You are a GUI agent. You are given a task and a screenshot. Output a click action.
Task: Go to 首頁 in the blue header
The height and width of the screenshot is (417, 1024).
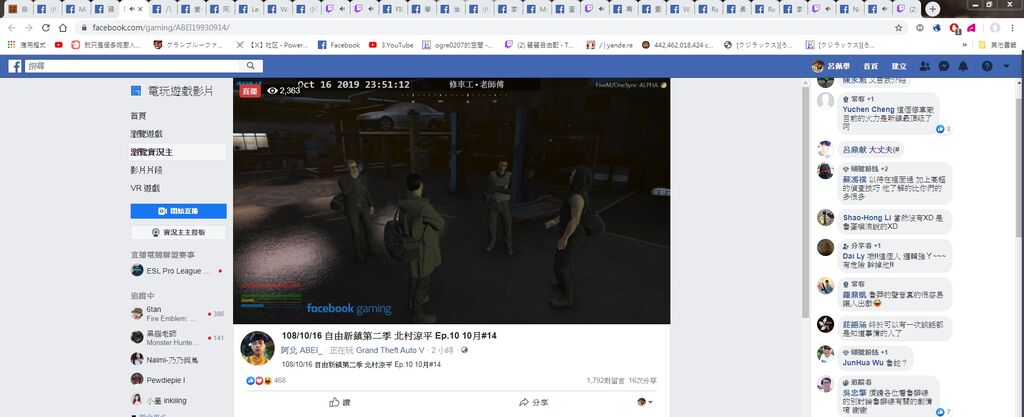tap(870, 67)
